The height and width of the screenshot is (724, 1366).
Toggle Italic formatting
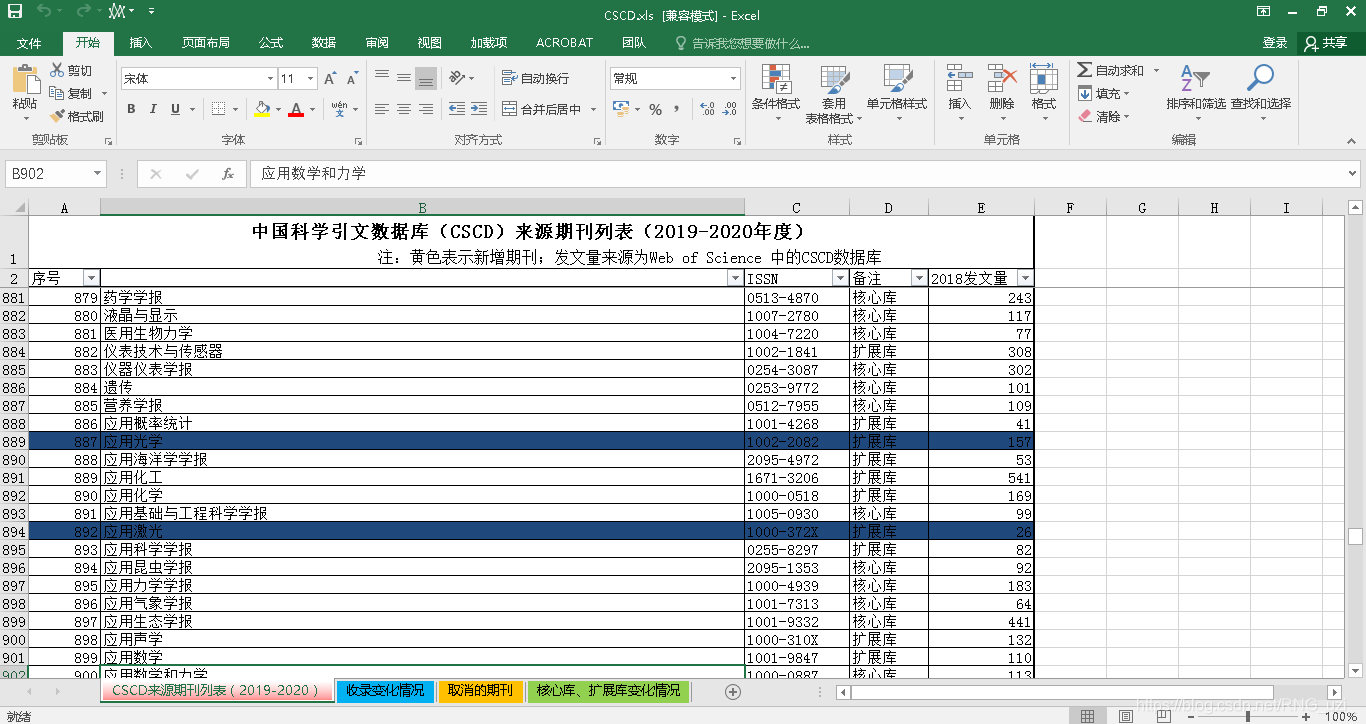tap(153, 109)
